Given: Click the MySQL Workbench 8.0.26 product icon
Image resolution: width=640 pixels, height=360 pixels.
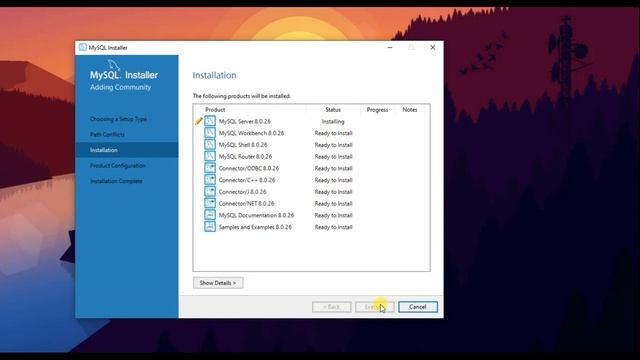Looking at the screenshot, I should click(x=210, y=133).
